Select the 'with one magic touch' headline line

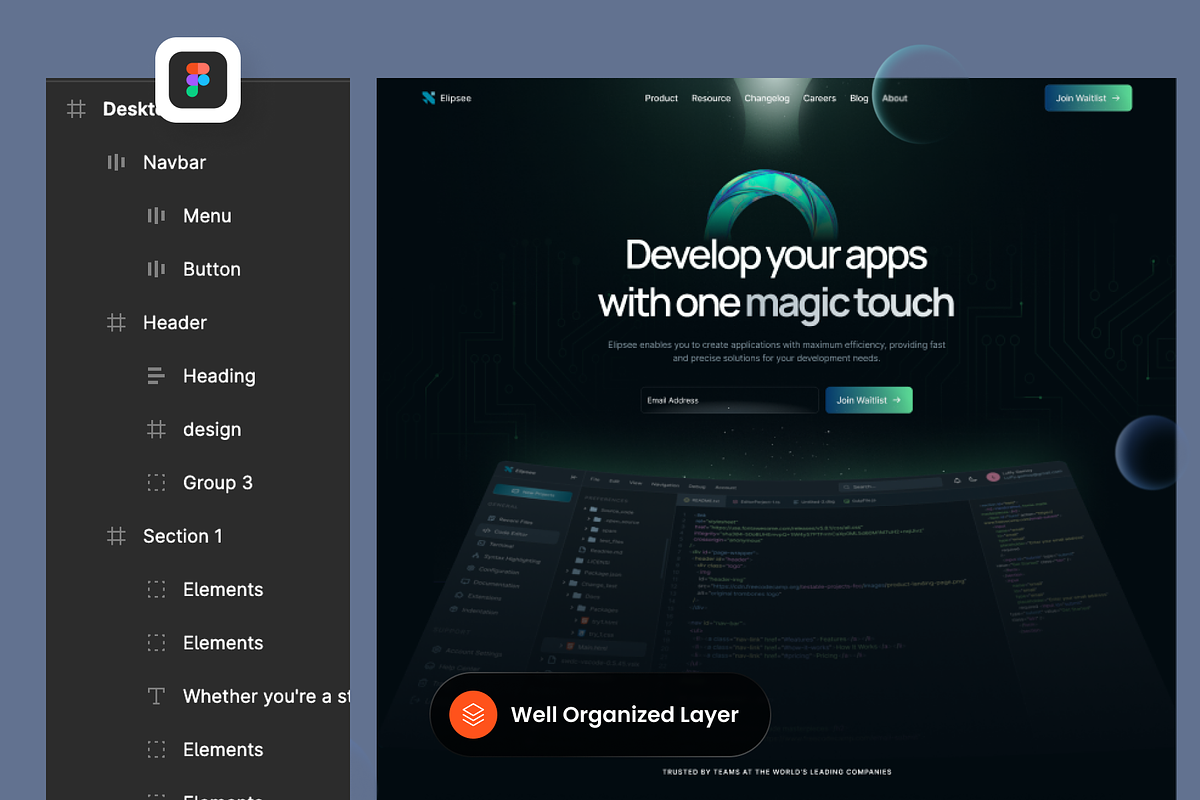776,302
